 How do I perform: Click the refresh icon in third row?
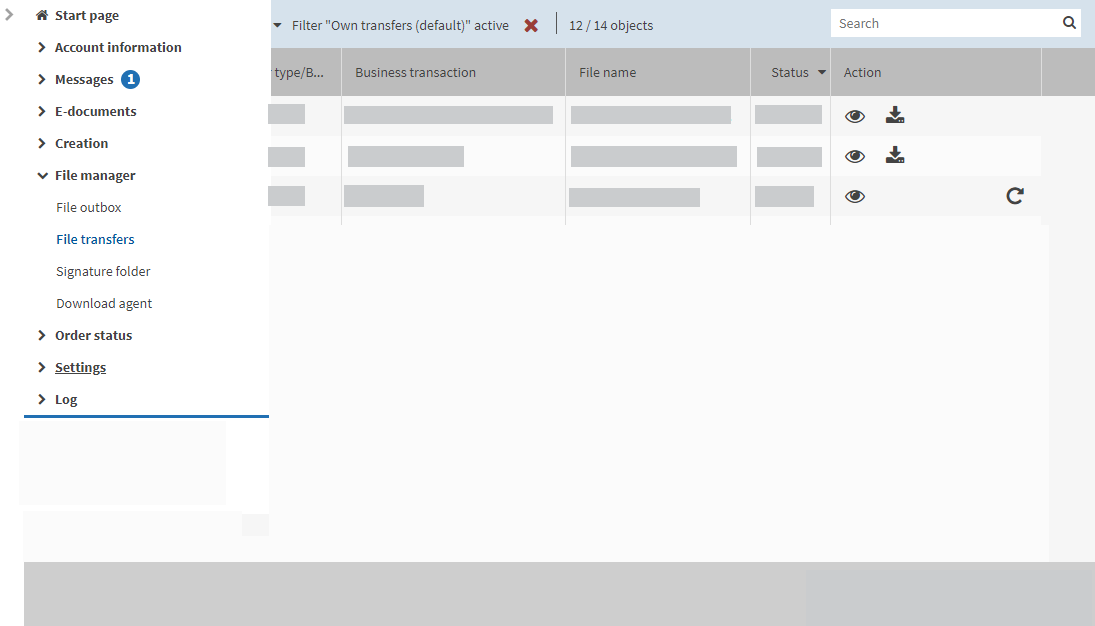[x=1015, y=196]
